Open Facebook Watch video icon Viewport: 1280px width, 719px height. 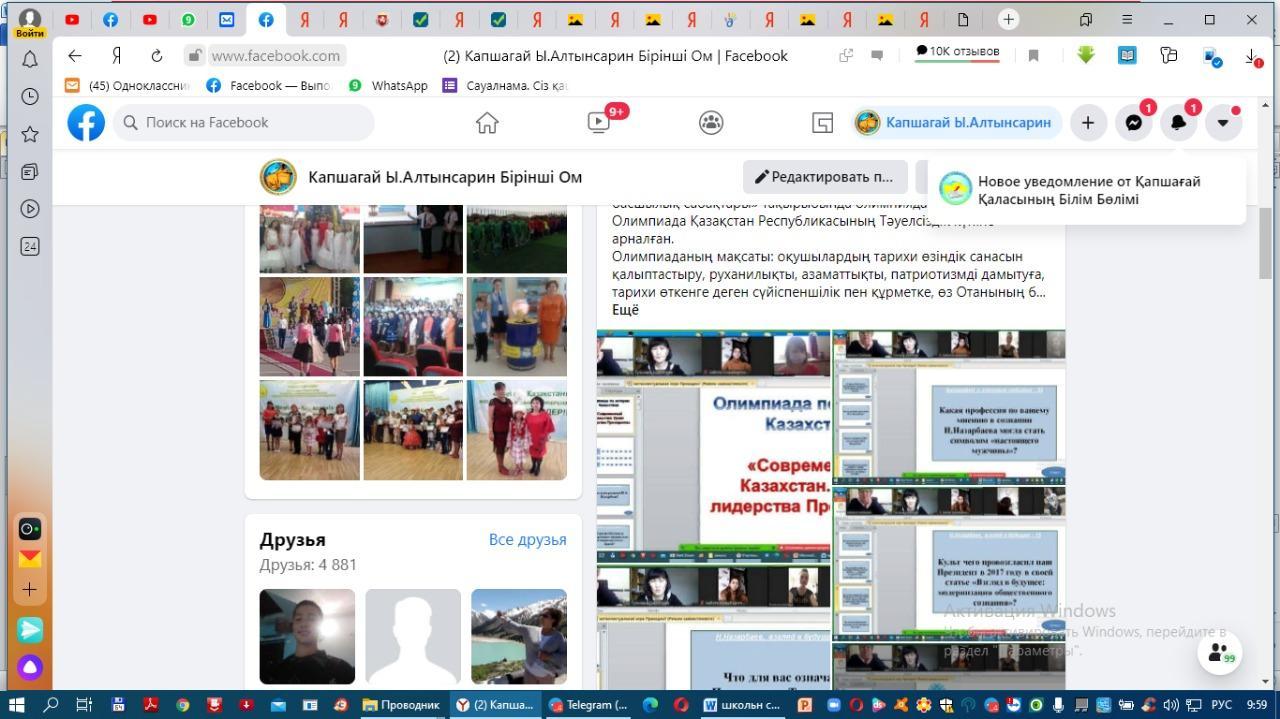click(599, 122)
